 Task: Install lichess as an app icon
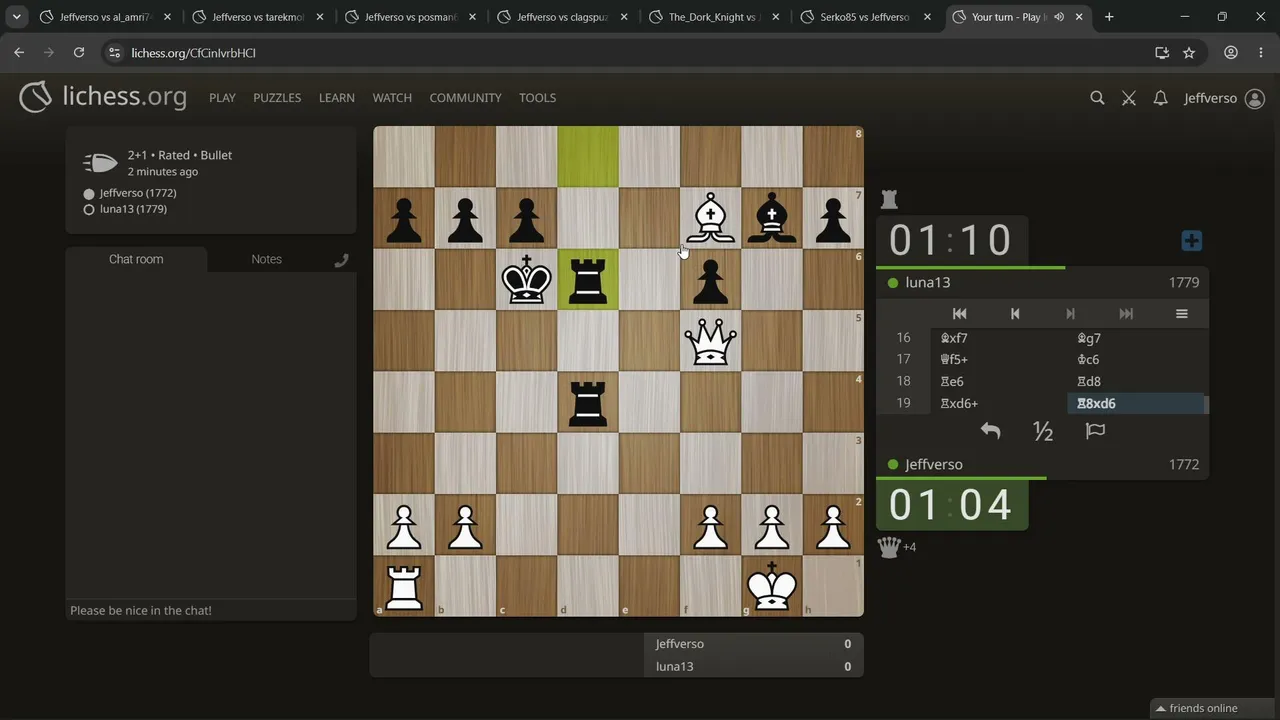[1162, 53]
